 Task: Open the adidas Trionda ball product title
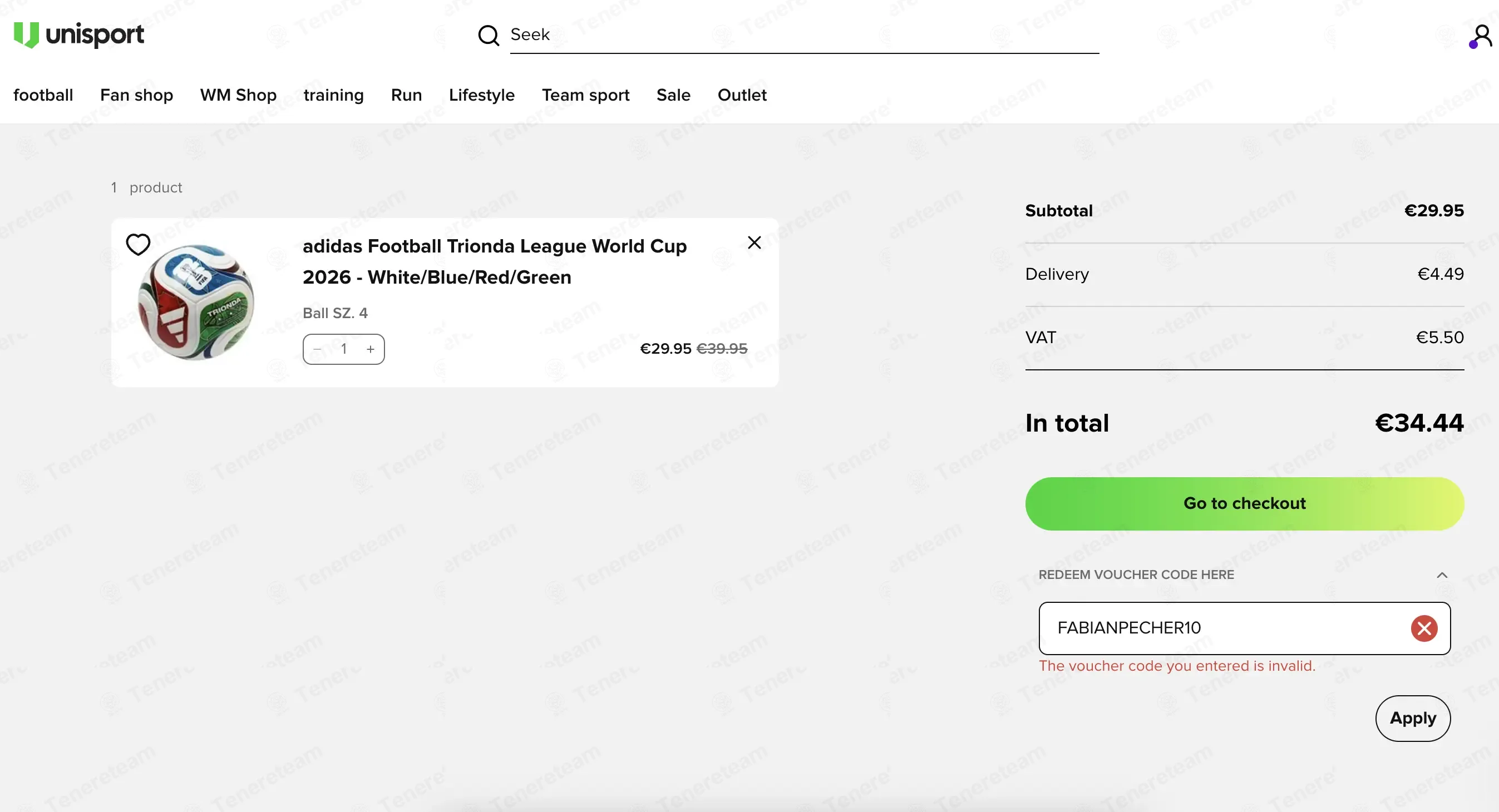(495, 262)
